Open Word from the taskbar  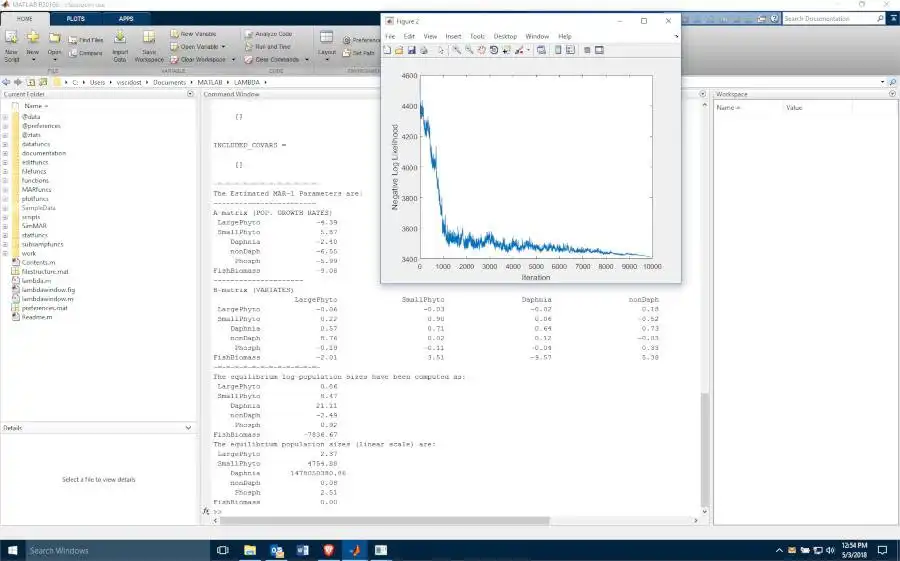302,550
